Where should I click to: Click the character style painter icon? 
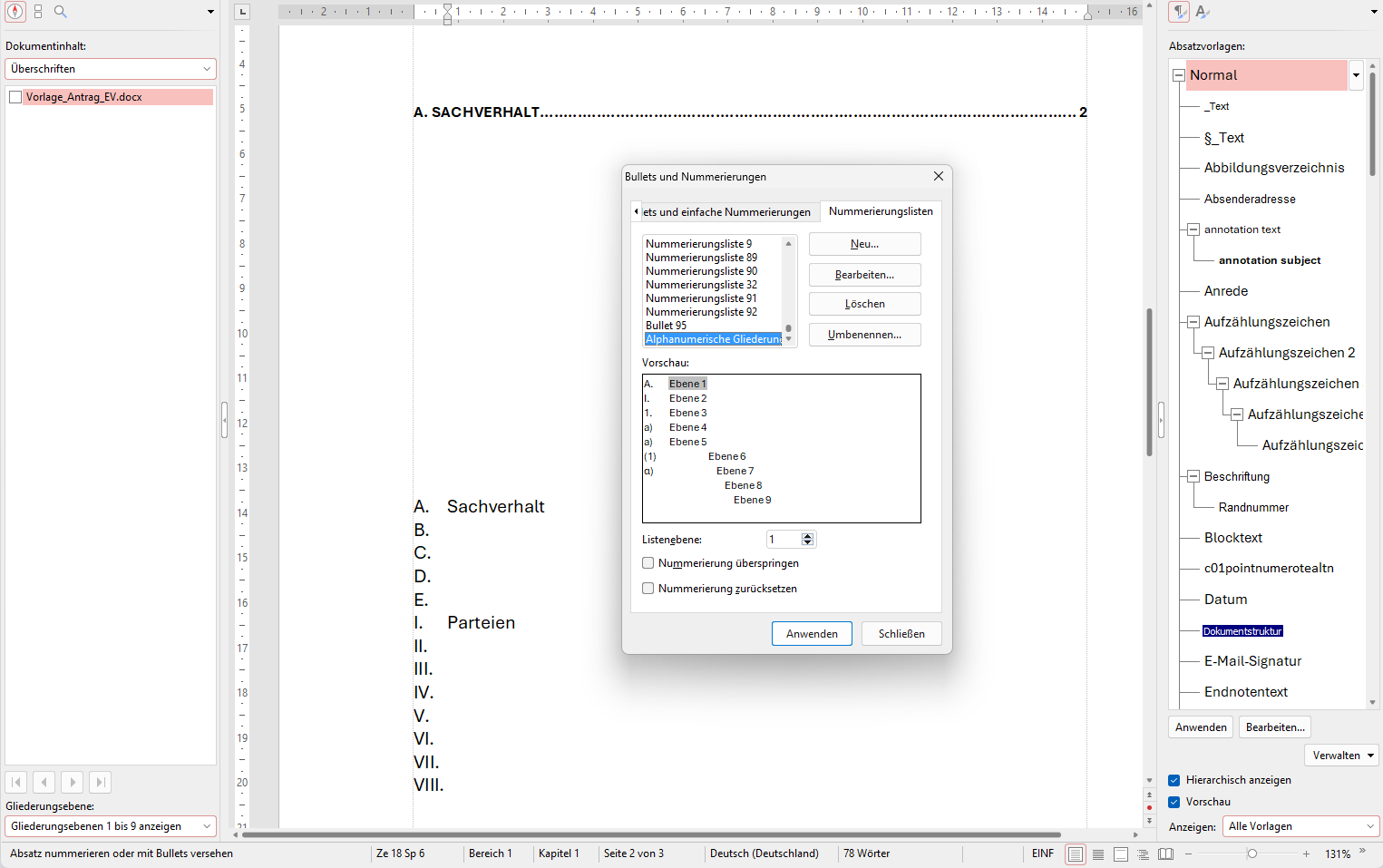pyautogui.click(x=1201, y=11)
